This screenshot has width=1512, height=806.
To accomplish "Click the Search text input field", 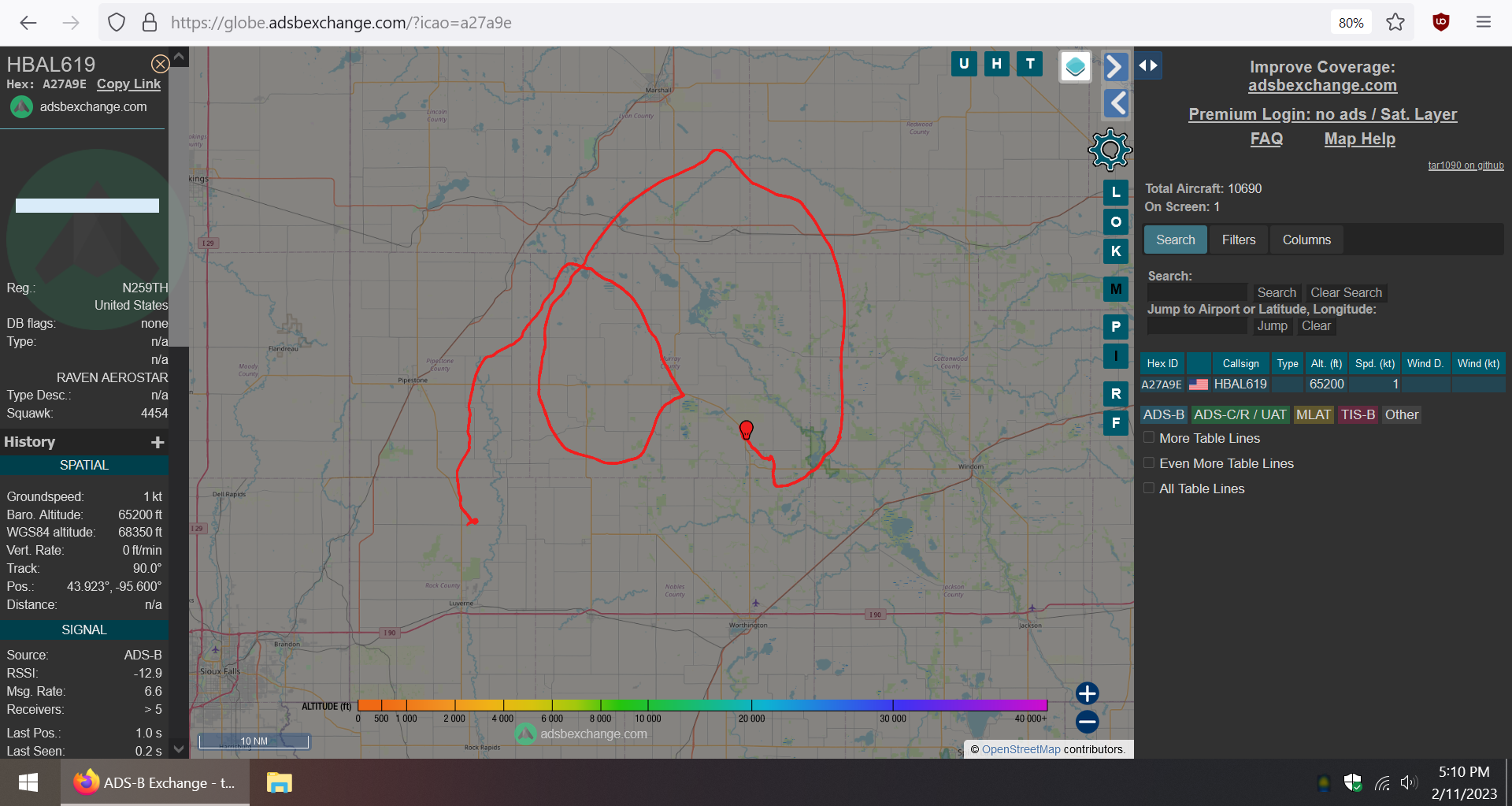I will coord(1197,293).
